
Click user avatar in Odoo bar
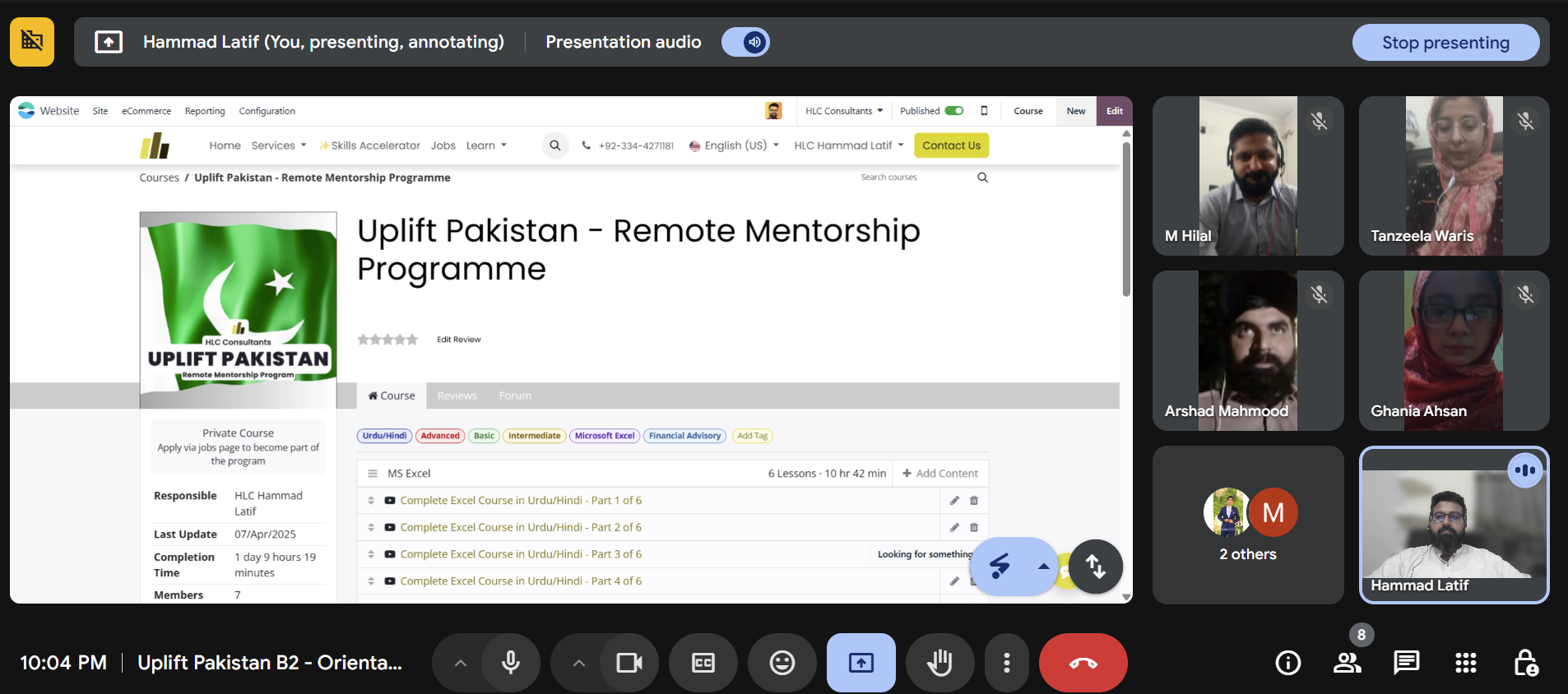pyautogui.click(x=773, y=111)
